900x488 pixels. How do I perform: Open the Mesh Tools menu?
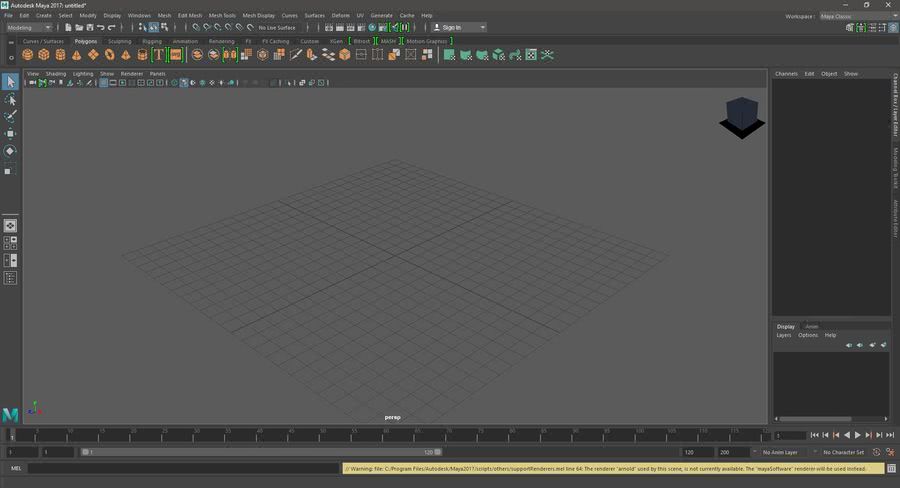coord(222,16)
